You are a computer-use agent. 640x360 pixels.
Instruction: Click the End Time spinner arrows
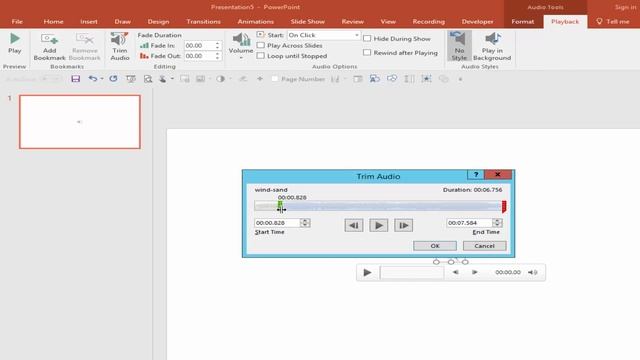497,223
